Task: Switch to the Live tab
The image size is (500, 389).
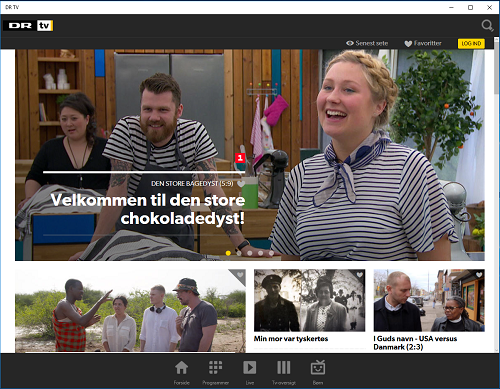Action: (x=250, y=373)
